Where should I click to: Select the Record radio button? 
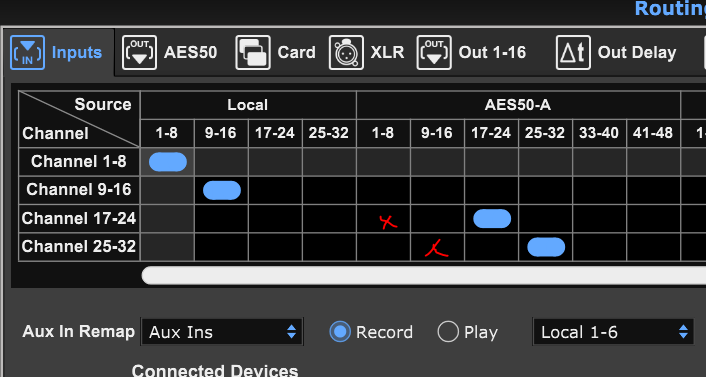pos(339,332)
